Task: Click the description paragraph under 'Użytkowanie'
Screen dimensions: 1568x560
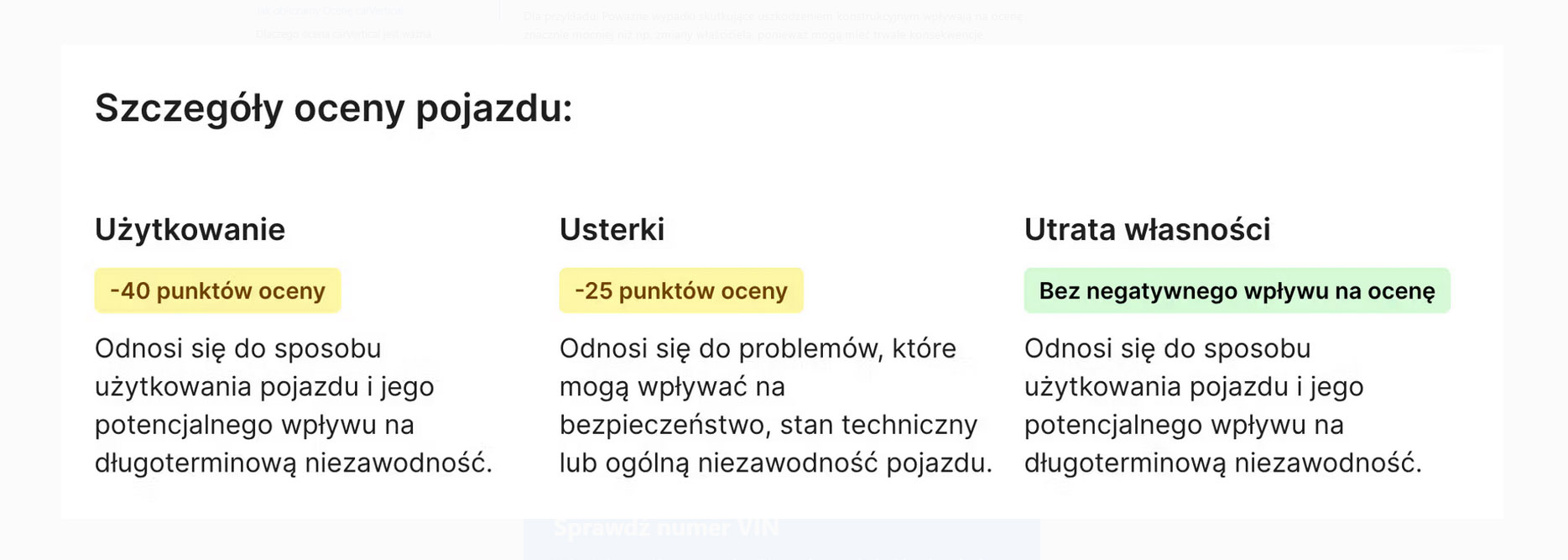Action: [x=293, y=406]
